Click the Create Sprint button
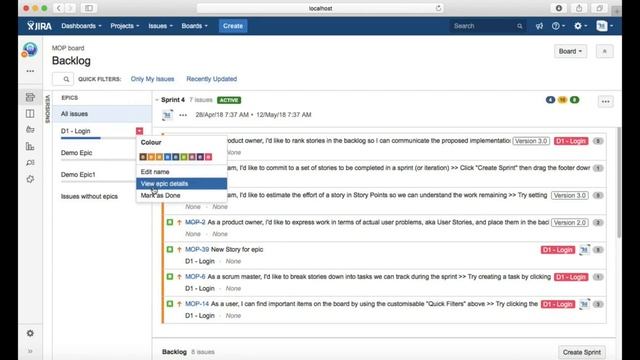 coord(582,352)
